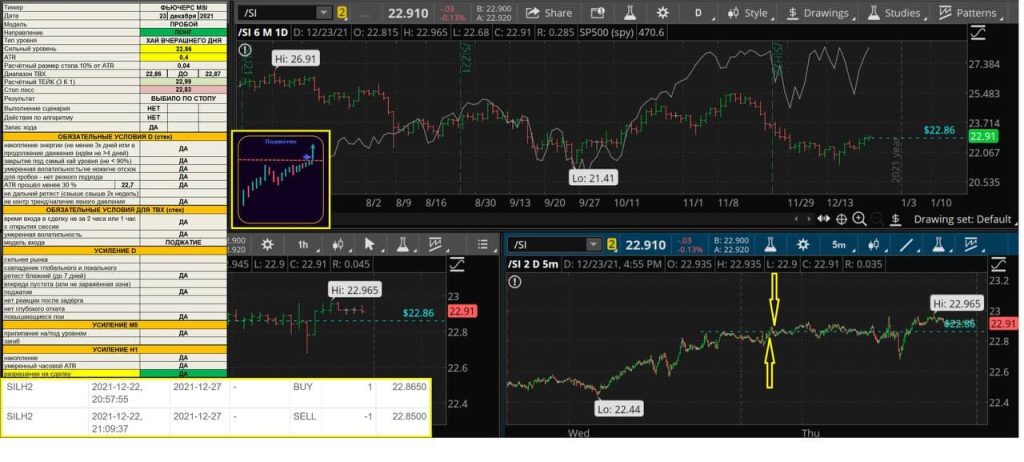The height and width of the screenshot is (462, 1024).
Task: Expand symbol dropdown arrow in 5m chart
Action: pos(593,244)
